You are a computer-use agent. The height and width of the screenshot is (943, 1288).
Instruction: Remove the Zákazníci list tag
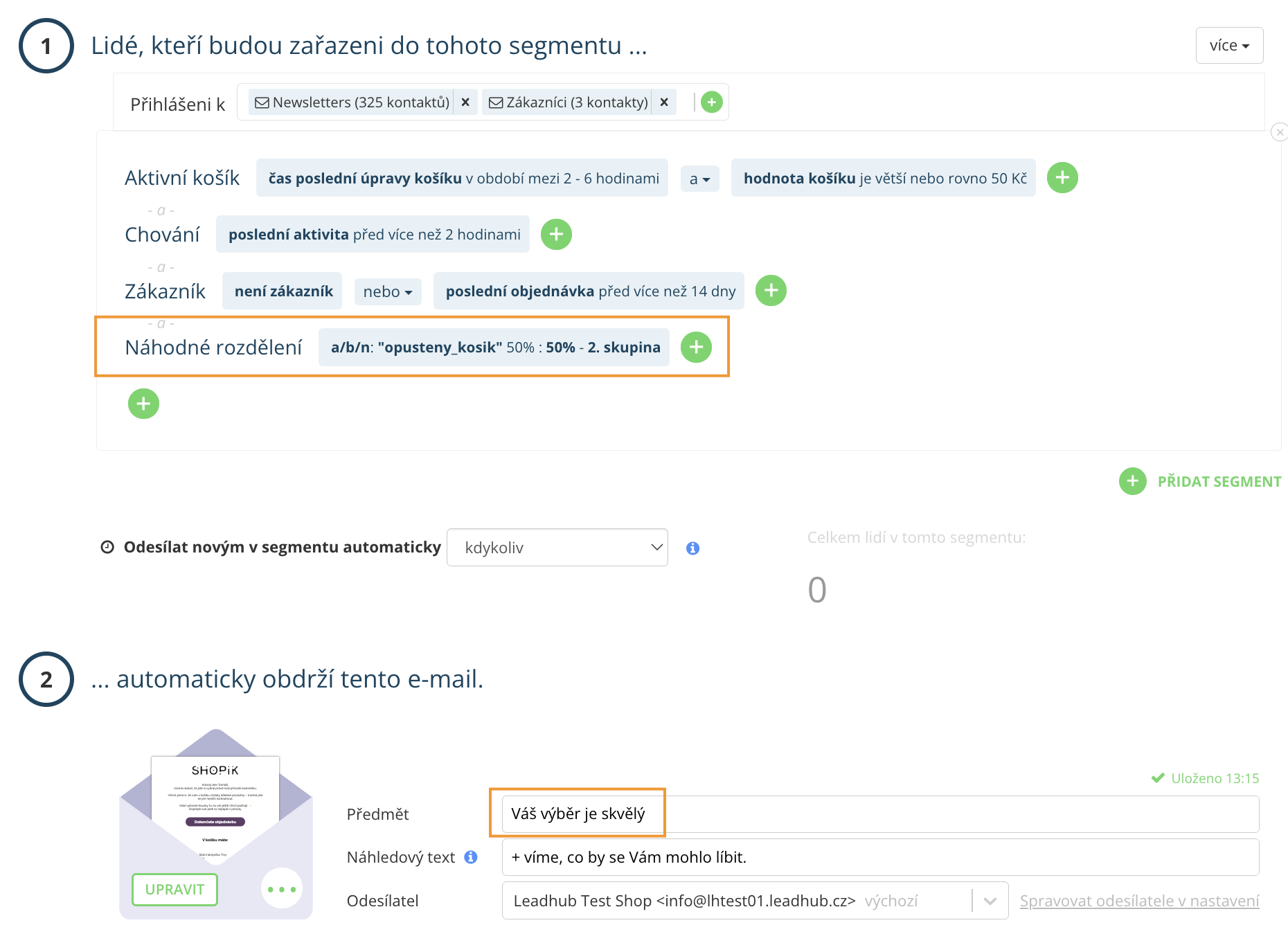pos(663,102)
